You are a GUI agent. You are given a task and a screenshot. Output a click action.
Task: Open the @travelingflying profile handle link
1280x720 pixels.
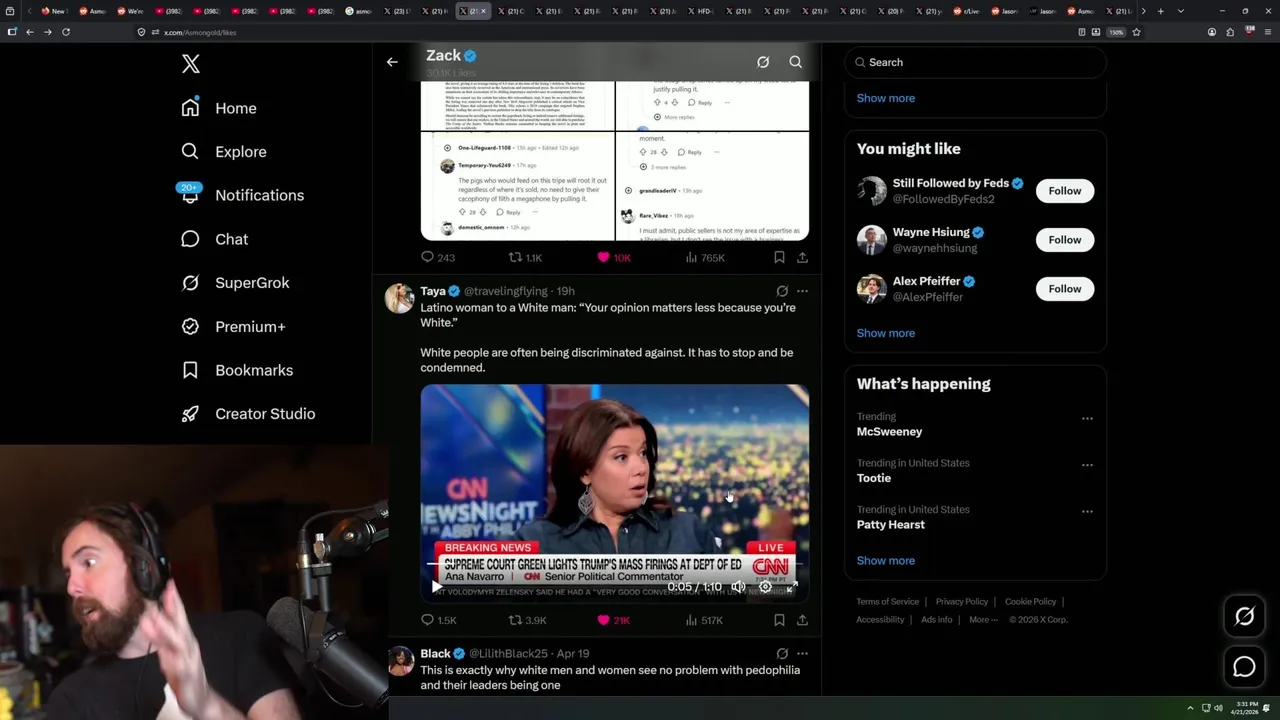coord(505,291)
